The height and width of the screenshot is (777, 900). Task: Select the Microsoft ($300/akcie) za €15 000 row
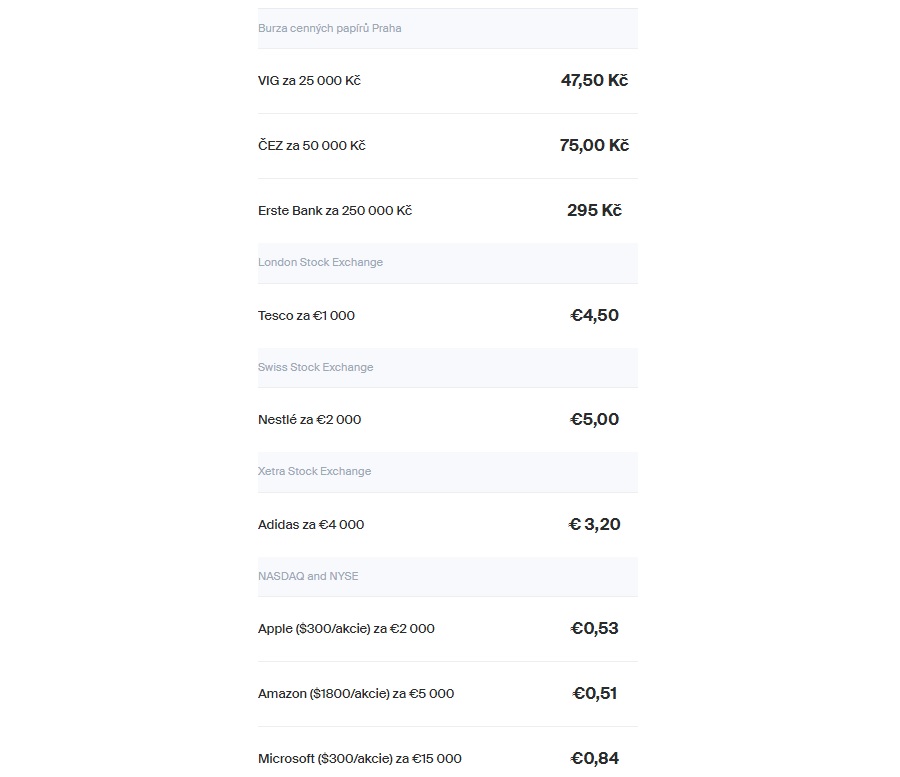448,752
